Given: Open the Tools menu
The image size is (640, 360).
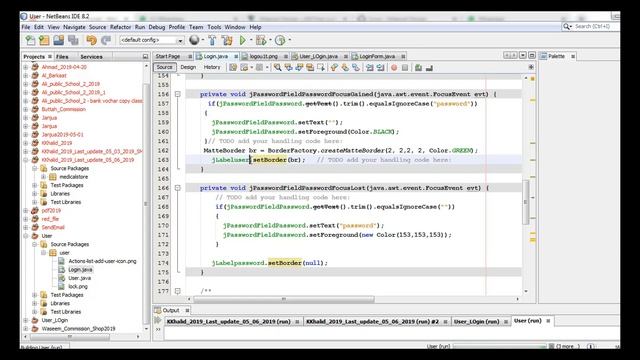Looking at the screenshot, I should [x=214, y=27].
